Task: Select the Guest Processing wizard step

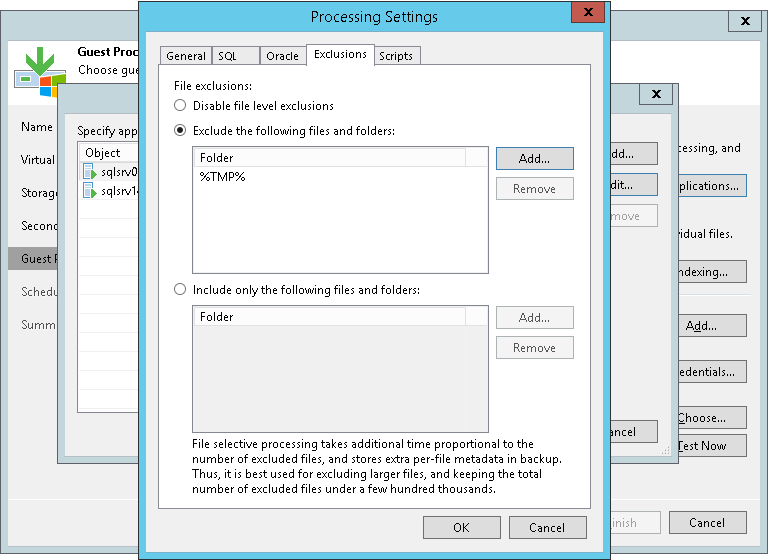Action: [x=33, y=258]
